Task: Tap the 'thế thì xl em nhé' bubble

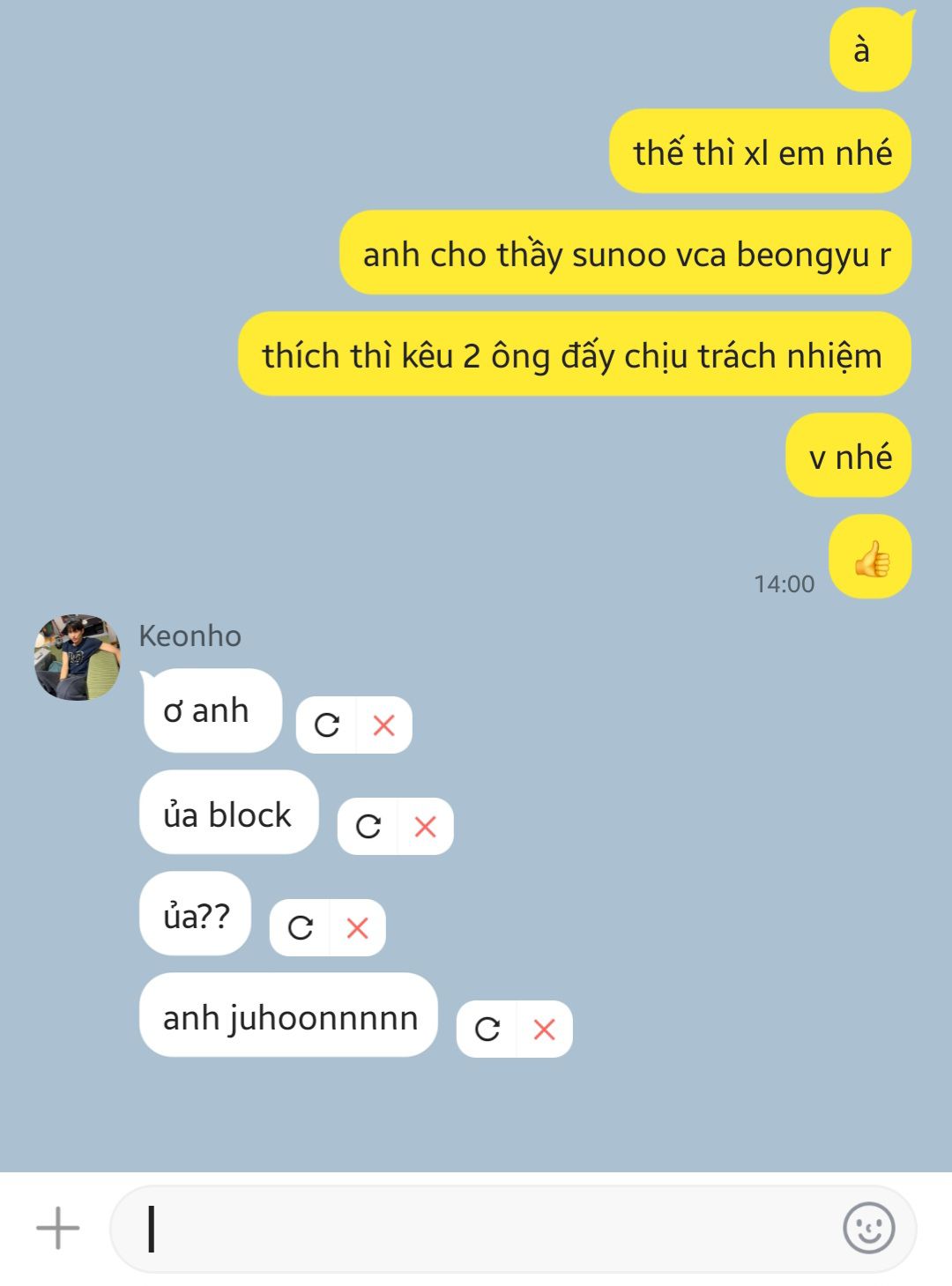Action: [x=760, y=152]
